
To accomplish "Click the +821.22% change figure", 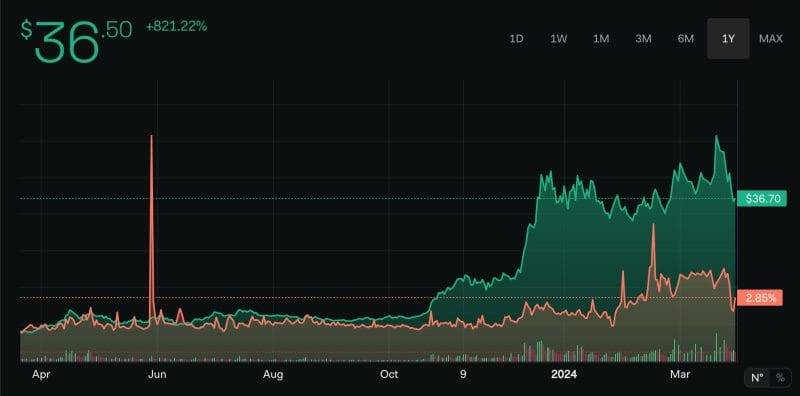I will (x=177, y=27).
